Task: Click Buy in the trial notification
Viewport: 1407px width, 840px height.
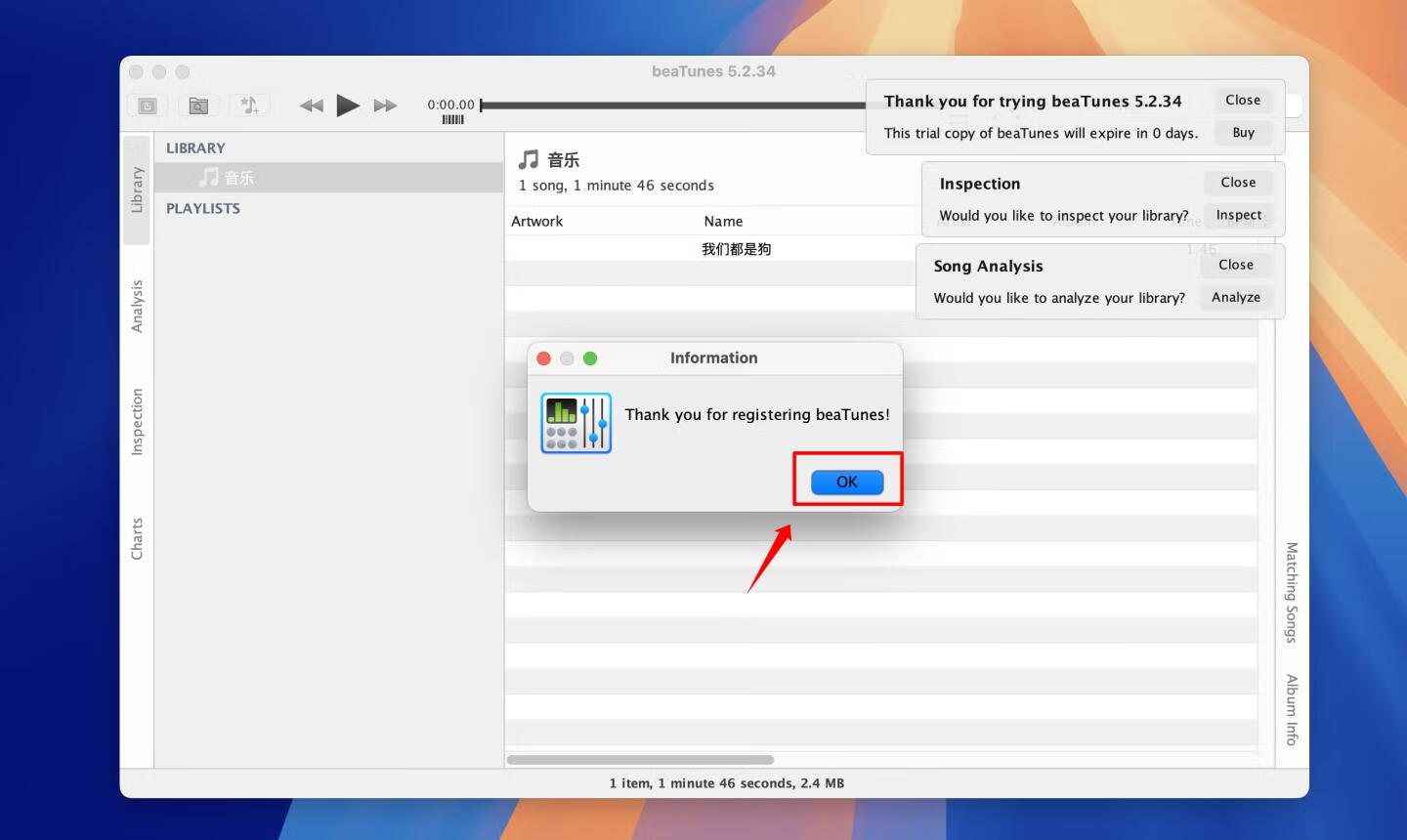Action: (1243, 133)
